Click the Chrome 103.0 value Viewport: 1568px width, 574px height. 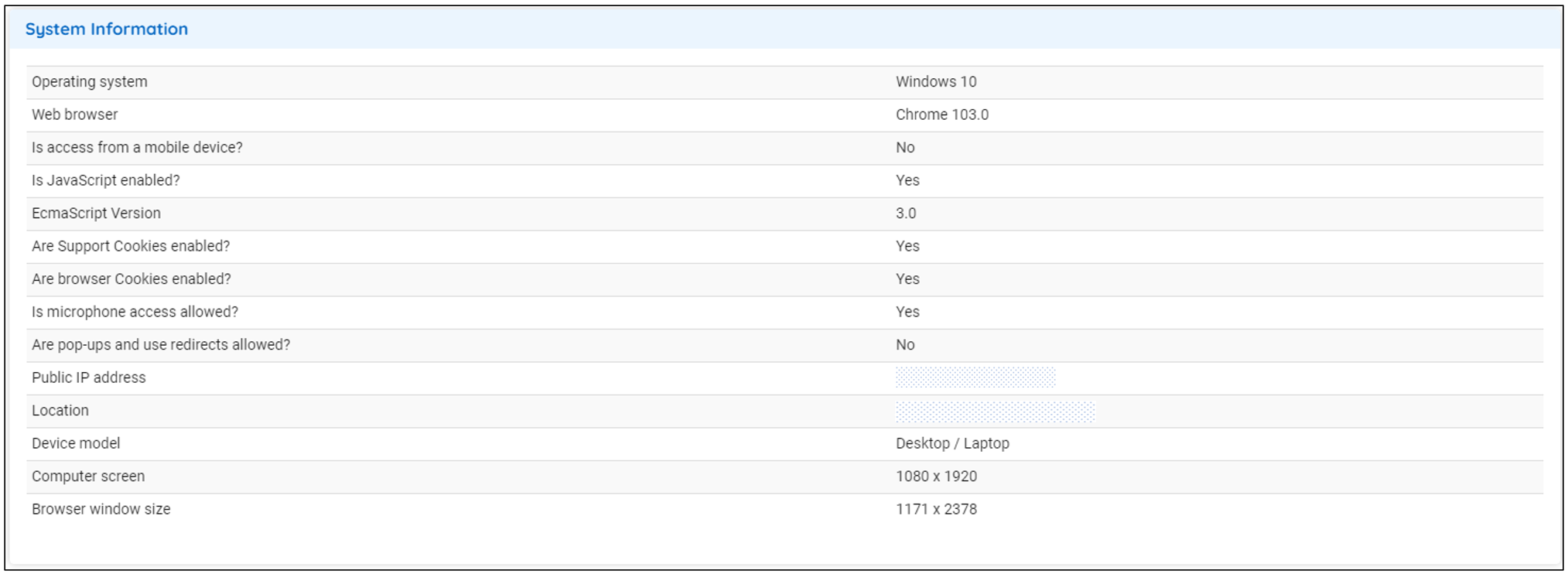(941, 114)
